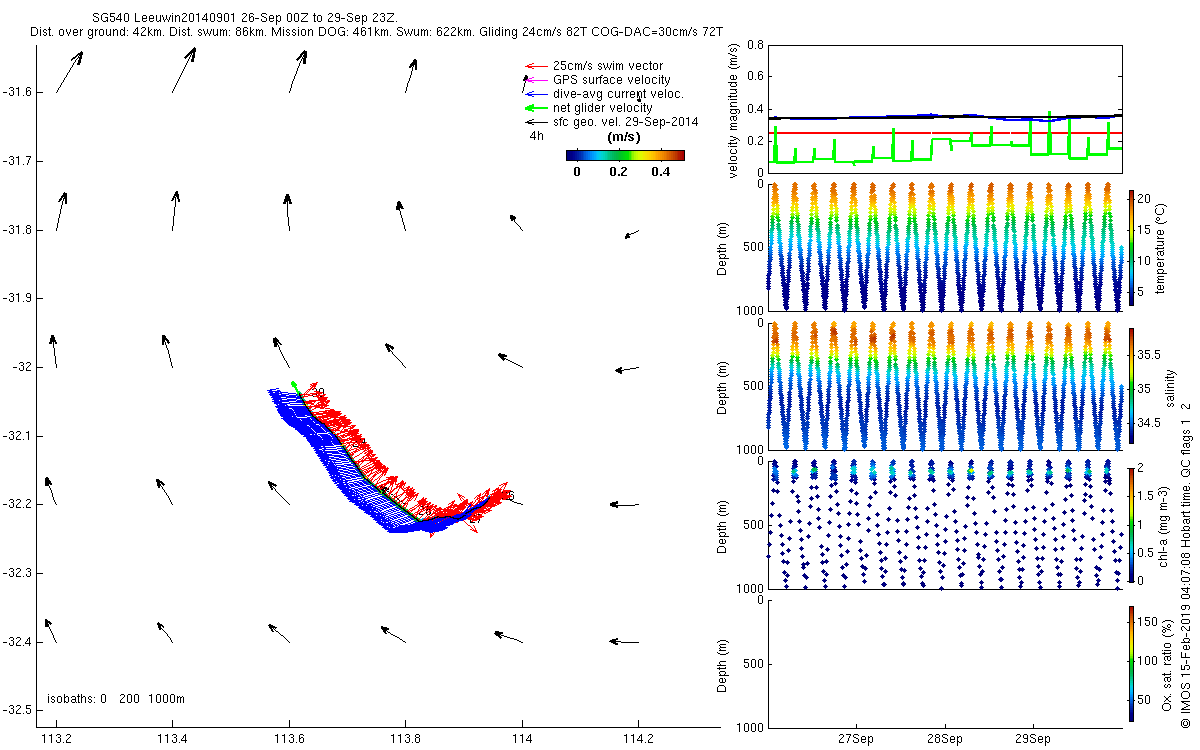This screenshot has height=750, width=1200.
Task: Click the chl-a colorbar
Action: click(1131, 523)
